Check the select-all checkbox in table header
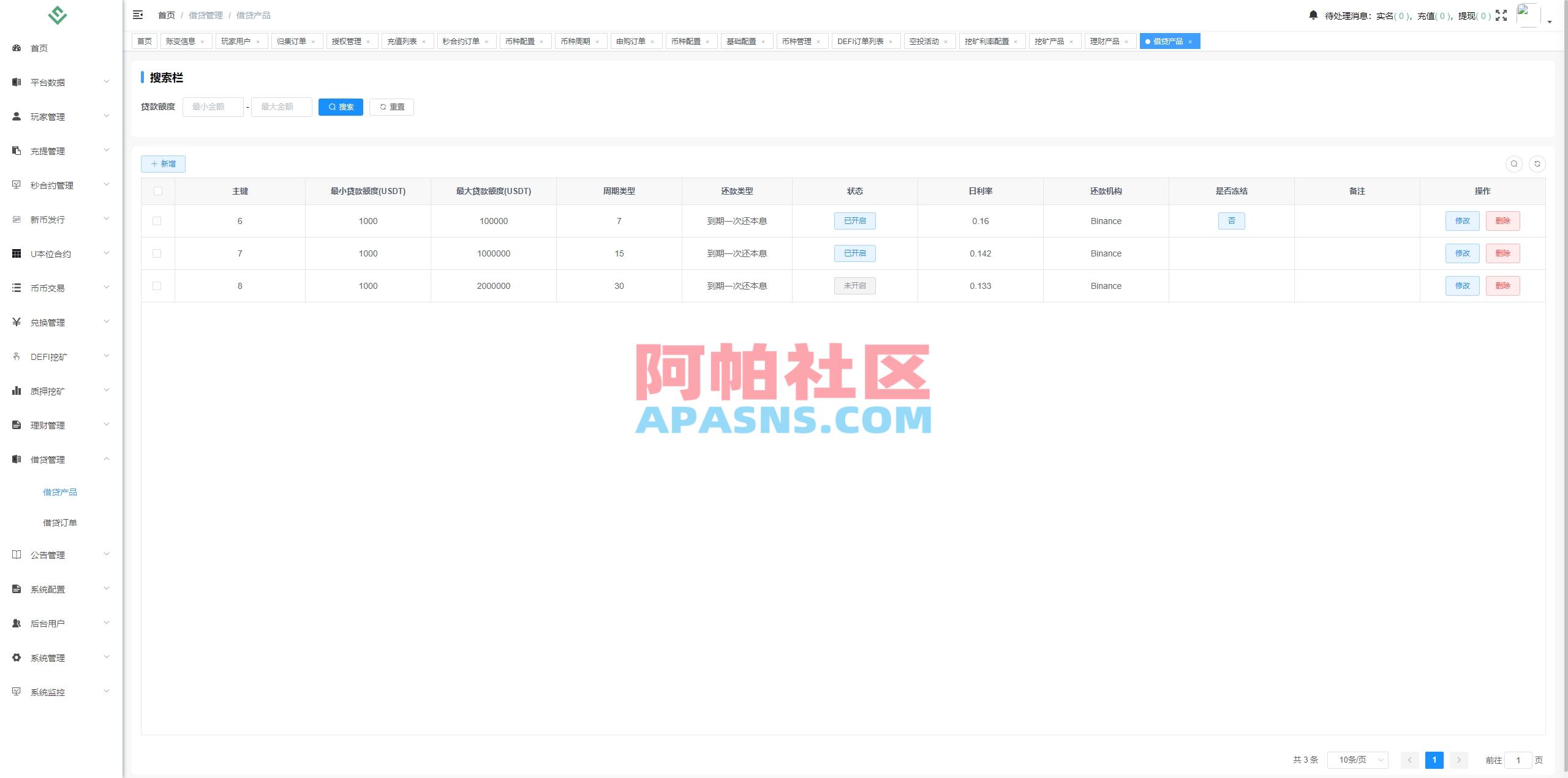 [x=158, y=191]
